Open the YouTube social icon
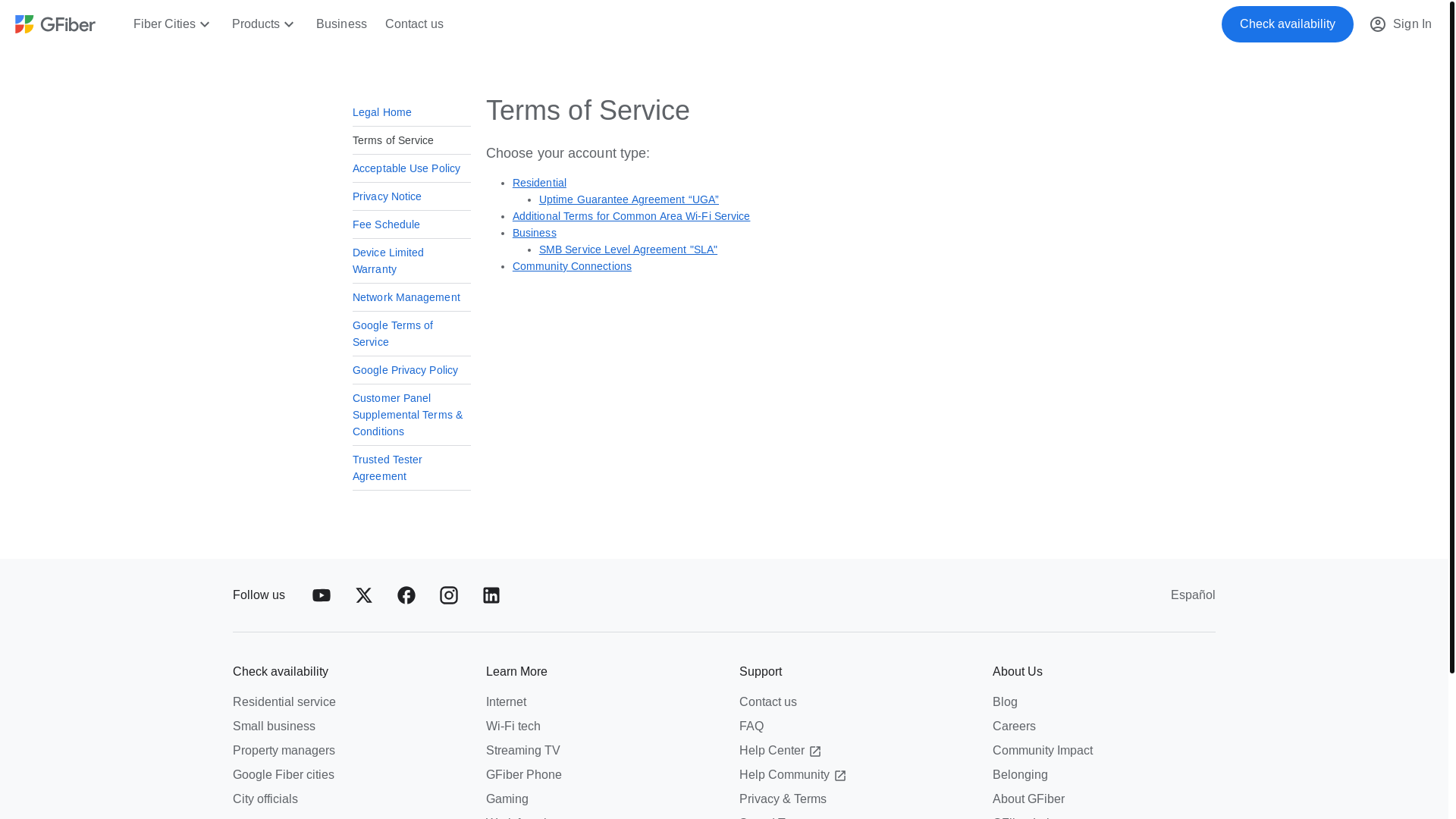Image resolution: width=1456 pixels, height=819 pixels. [322, 595]
